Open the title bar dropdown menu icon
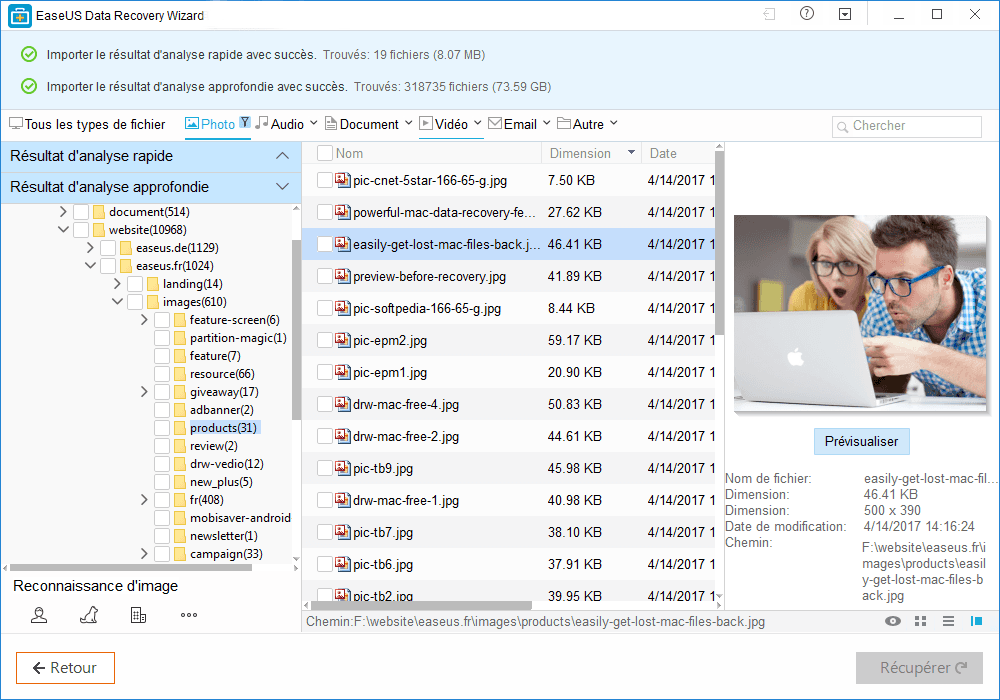 click(x=845, y=14)
